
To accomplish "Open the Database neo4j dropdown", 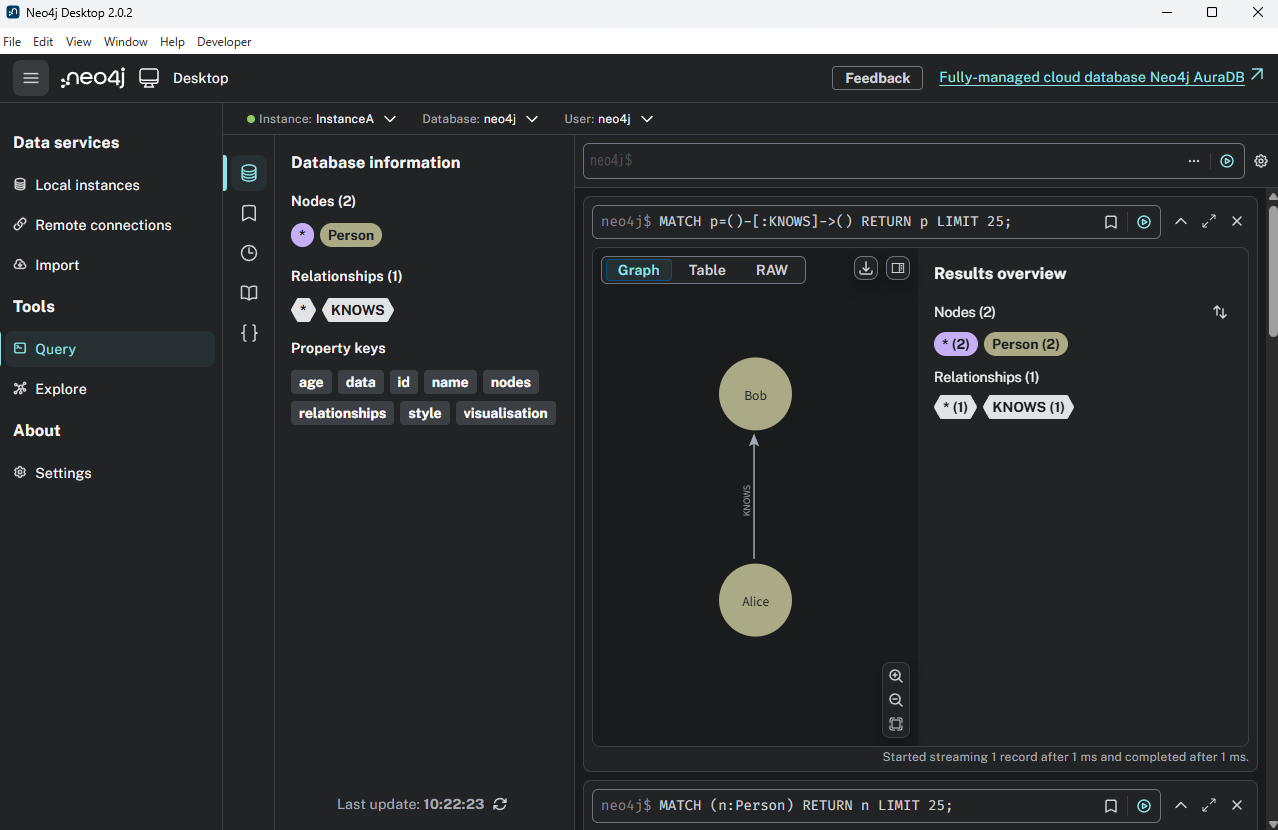I will (532, 119).
